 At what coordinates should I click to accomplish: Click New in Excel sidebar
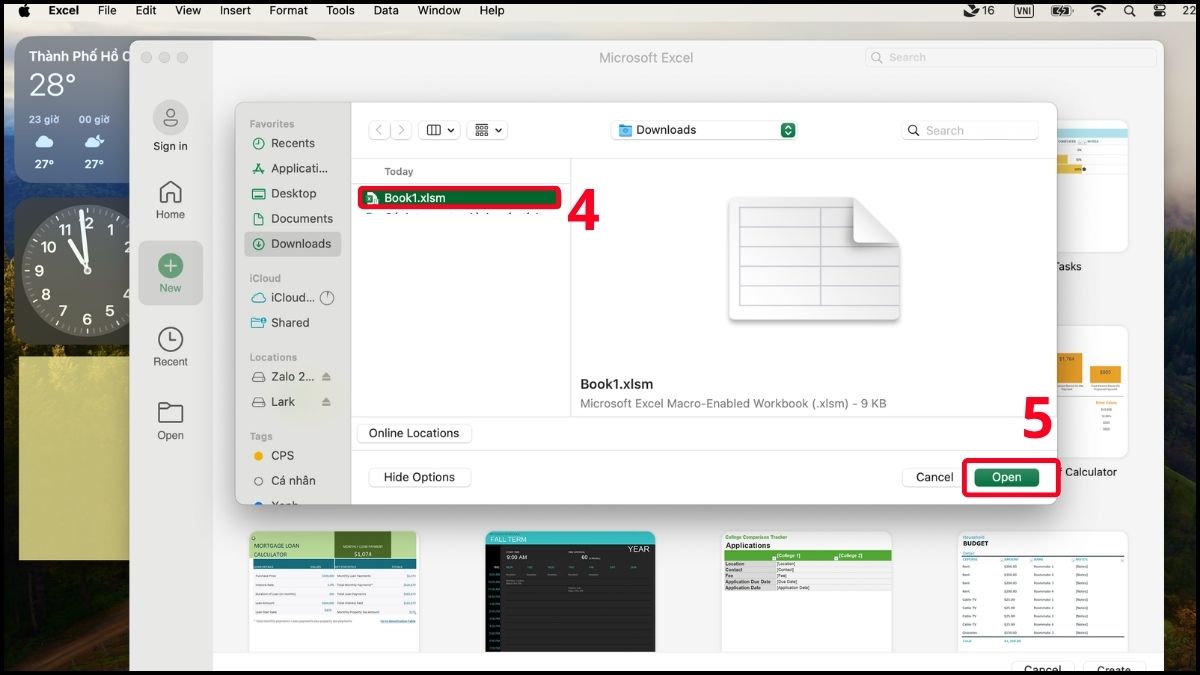click(170, 273)
